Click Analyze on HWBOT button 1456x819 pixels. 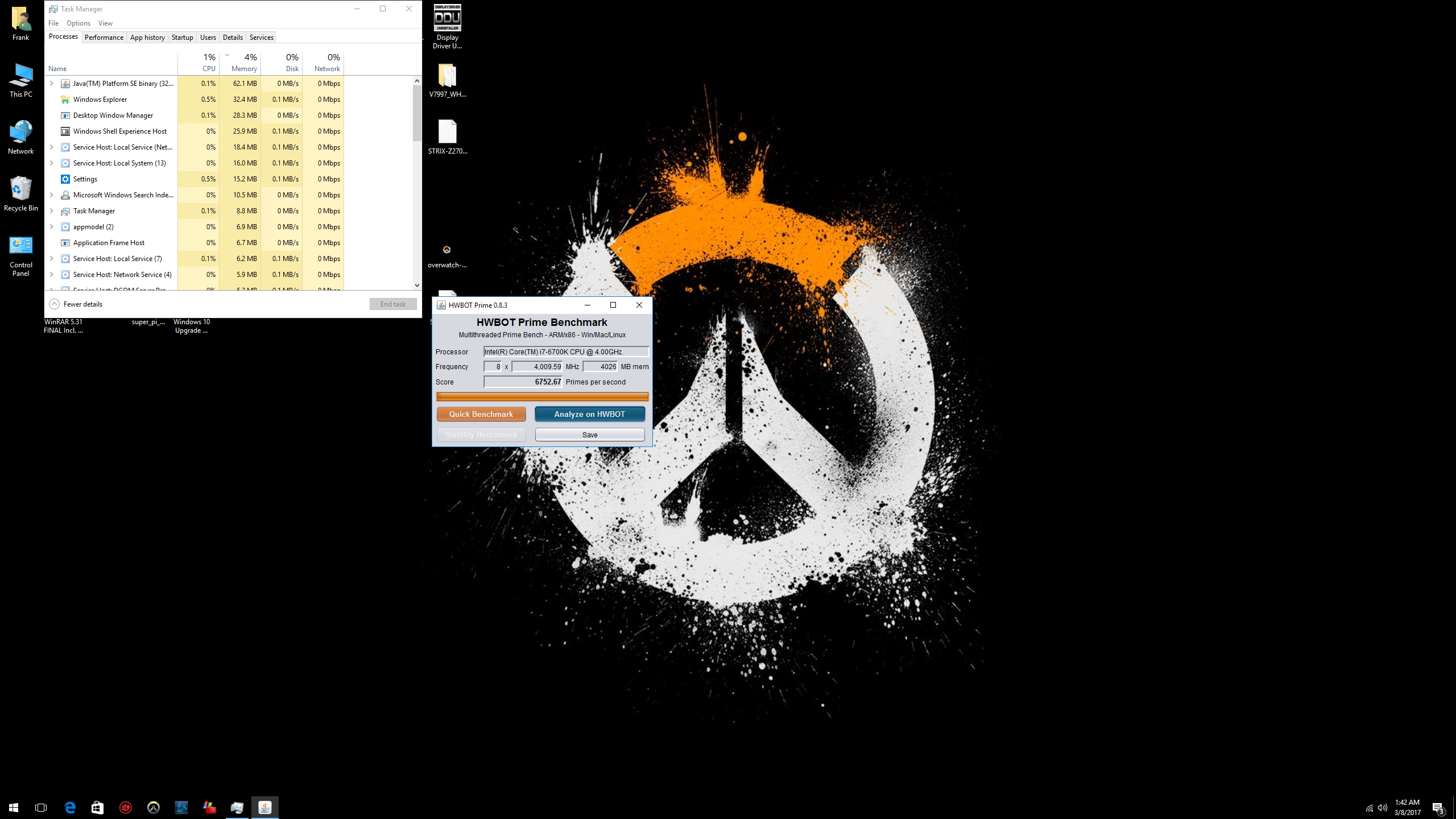click(x=590, y=414)
